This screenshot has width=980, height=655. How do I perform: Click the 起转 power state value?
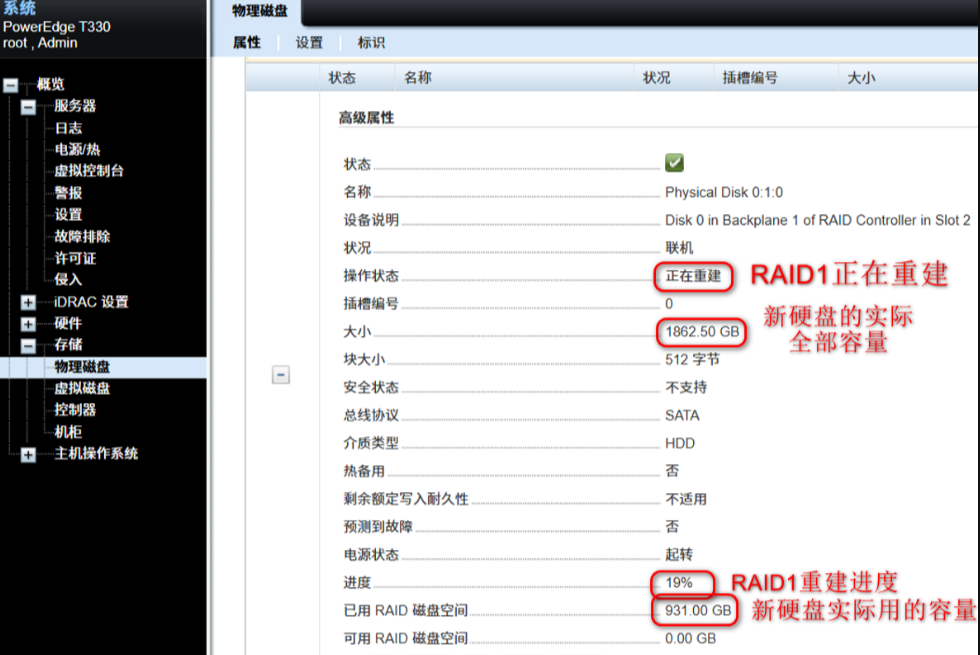pos(679,555)
